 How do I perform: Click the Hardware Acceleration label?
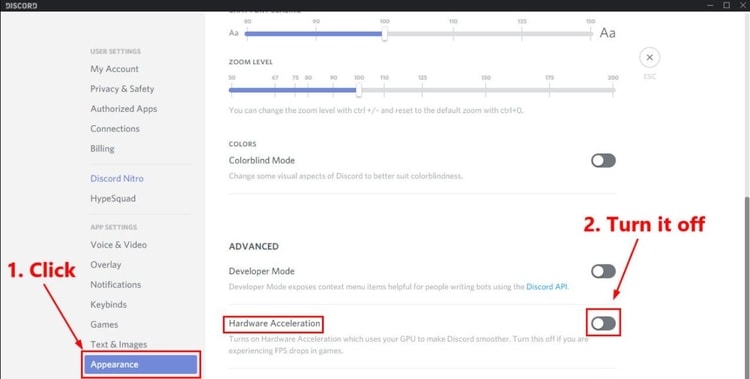pos(274,324)
